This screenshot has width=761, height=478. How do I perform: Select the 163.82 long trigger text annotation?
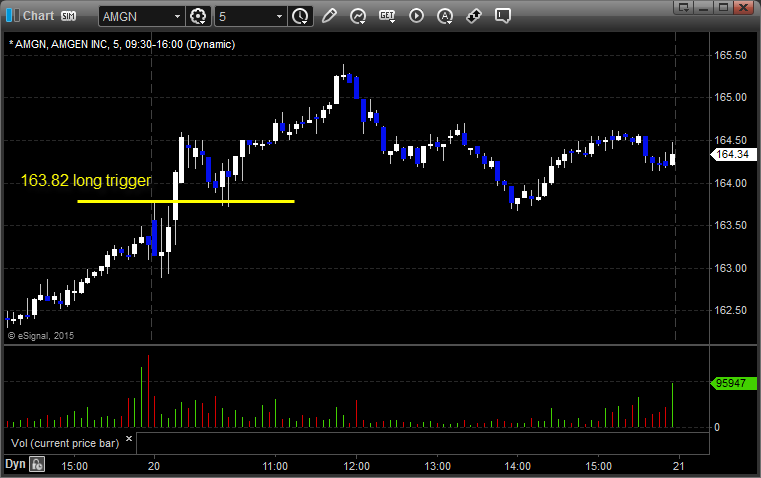pos(86,180)
